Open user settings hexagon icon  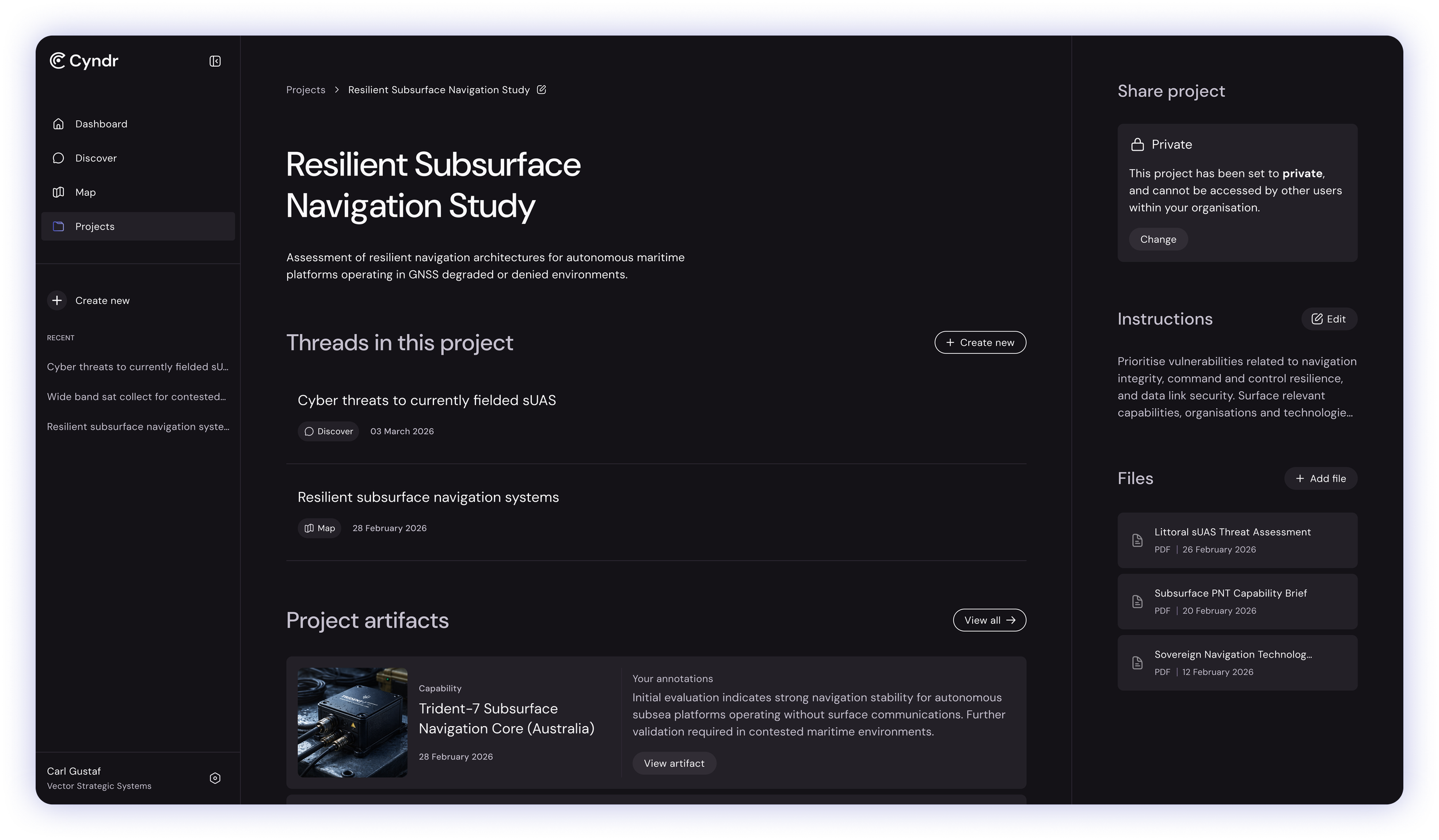tap(215, 778)
